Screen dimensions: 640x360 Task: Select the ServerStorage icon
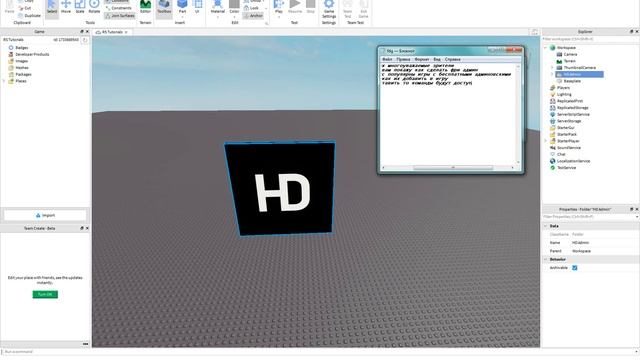[553, 121]
